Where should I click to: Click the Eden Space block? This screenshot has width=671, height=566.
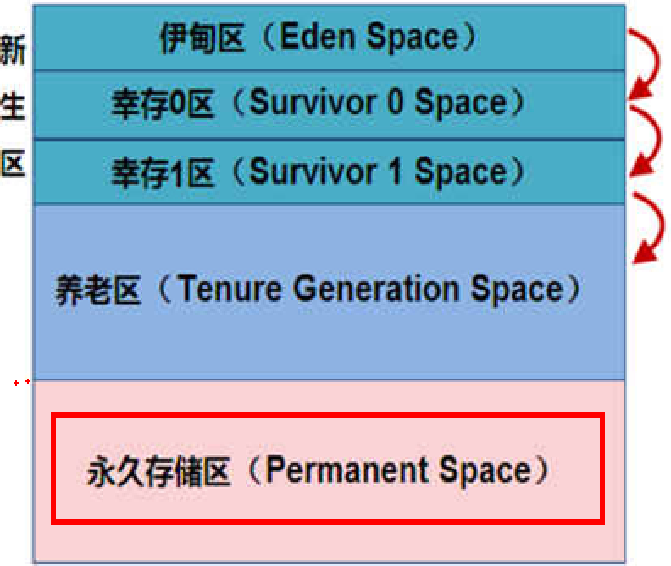click(329, 37)
